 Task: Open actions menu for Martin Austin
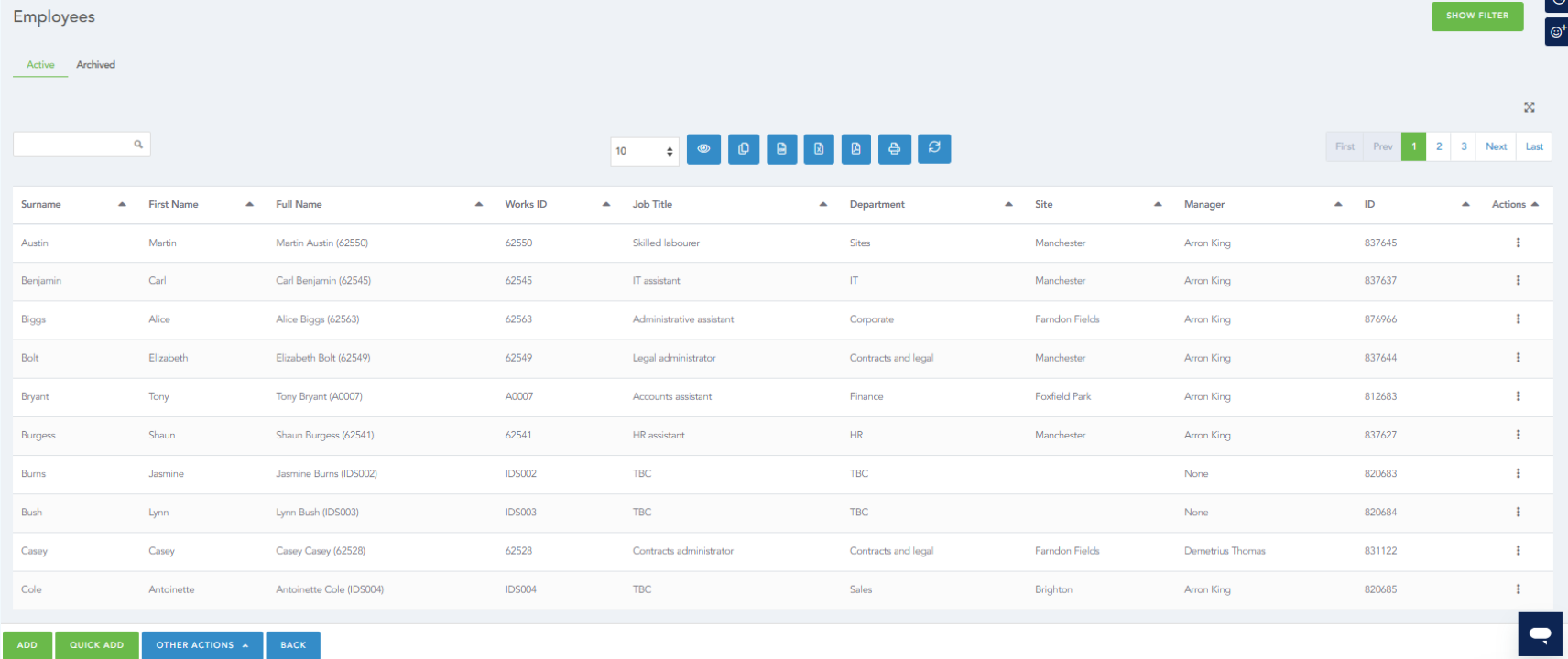coord(1518,243)
